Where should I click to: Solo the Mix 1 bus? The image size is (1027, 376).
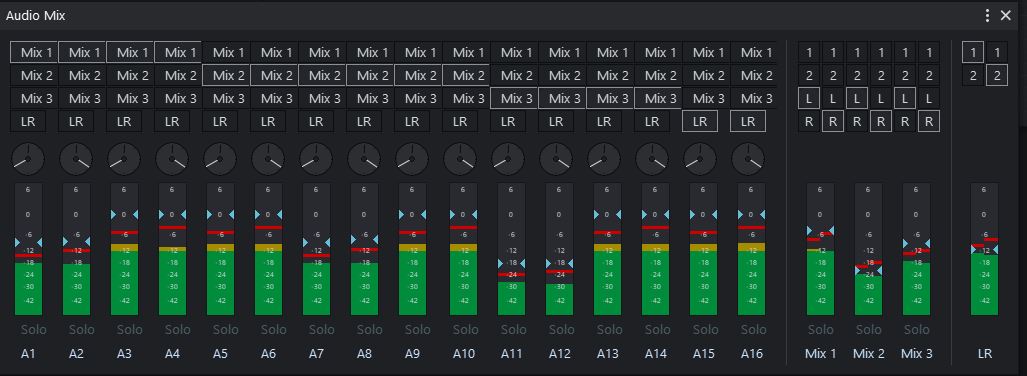[821, 329]
